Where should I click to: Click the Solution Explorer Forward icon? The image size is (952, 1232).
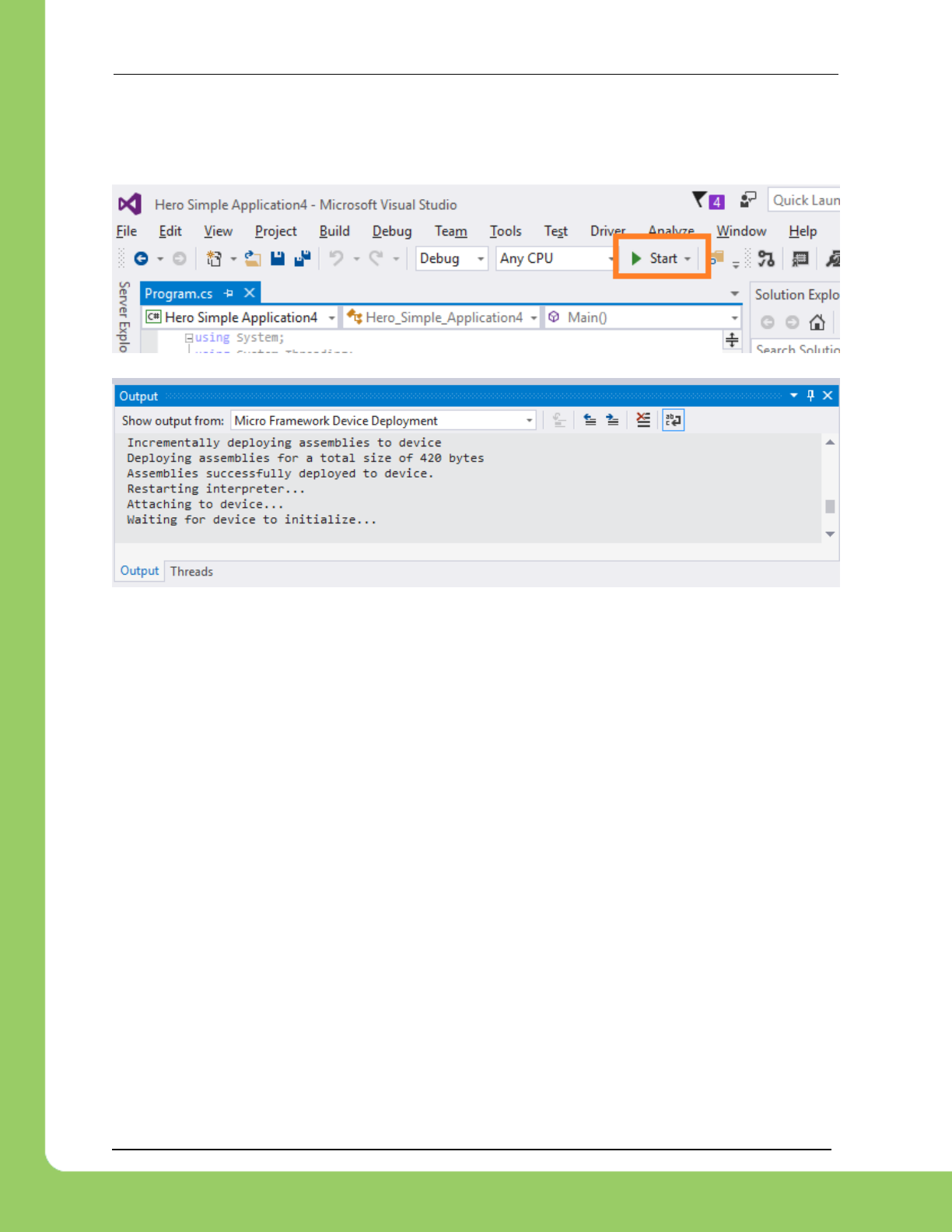pyautogui.click(x=792, y=322)
